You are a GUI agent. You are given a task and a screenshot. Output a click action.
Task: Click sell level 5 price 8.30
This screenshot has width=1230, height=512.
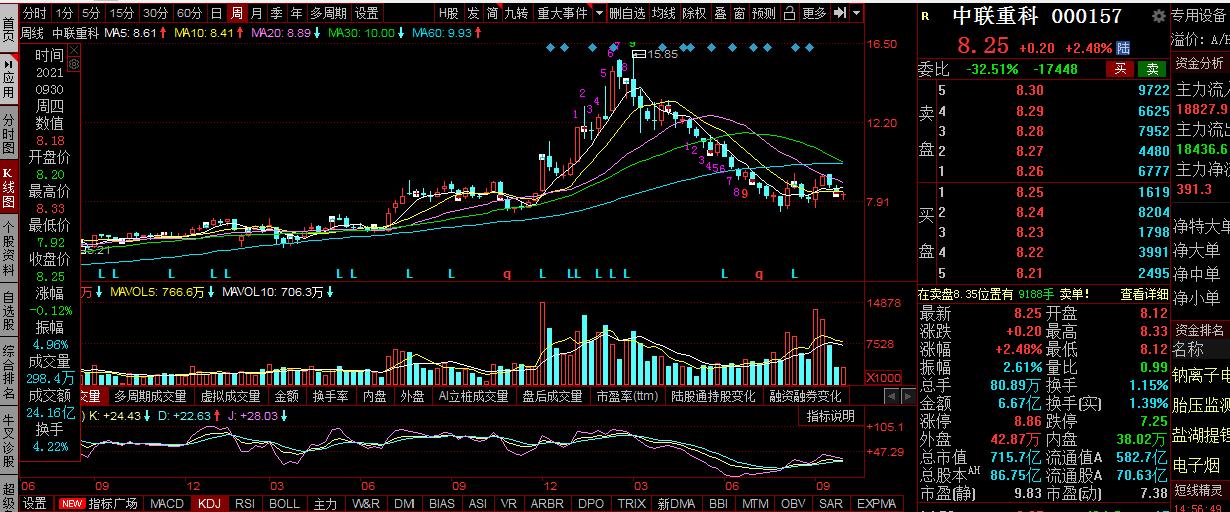(x=1029, y=90)
